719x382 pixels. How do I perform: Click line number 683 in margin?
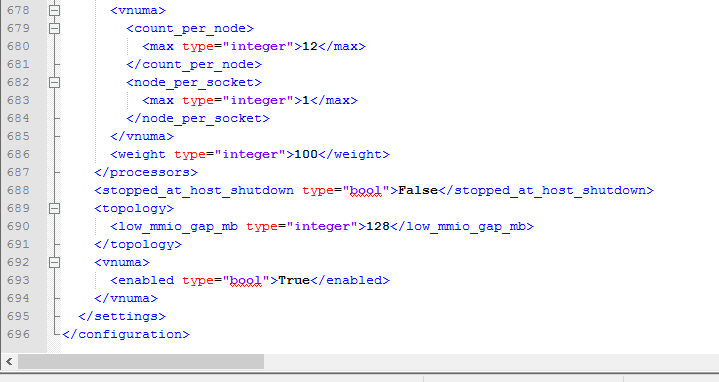pos(18,100)
